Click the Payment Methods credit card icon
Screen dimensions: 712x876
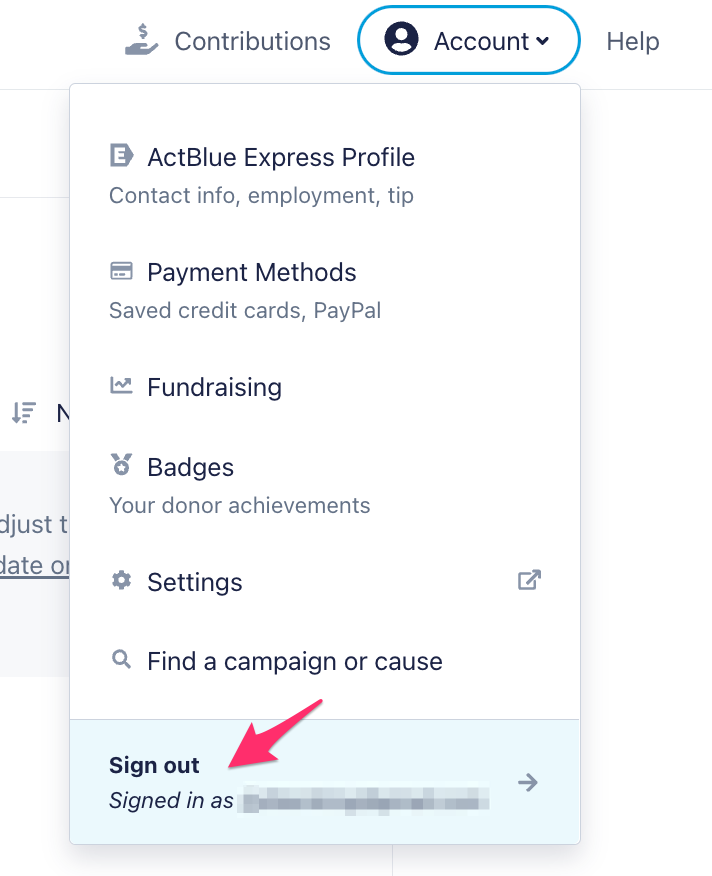tap(121, 272)
